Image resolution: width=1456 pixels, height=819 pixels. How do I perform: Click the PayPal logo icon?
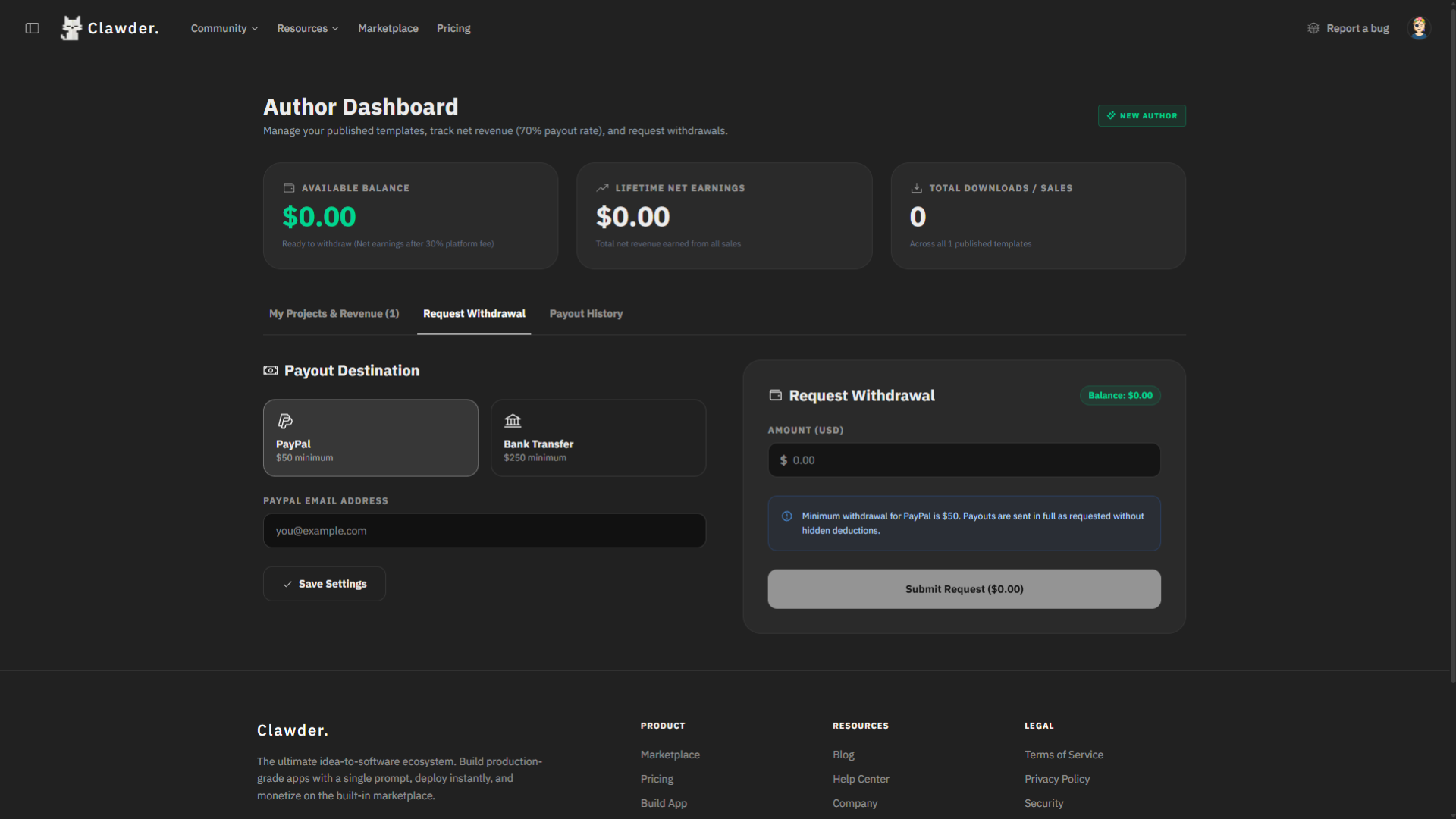(285, 421)
